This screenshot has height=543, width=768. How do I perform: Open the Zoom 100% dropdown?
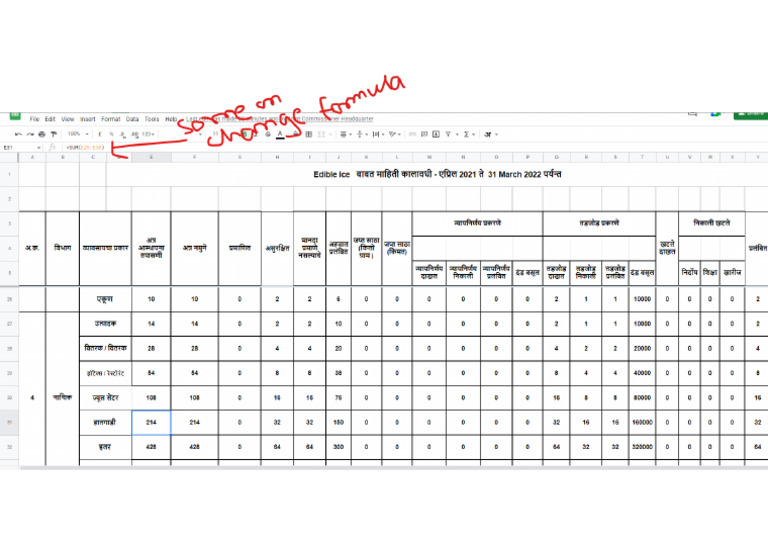pyautogui.click(x=78, y=134)
